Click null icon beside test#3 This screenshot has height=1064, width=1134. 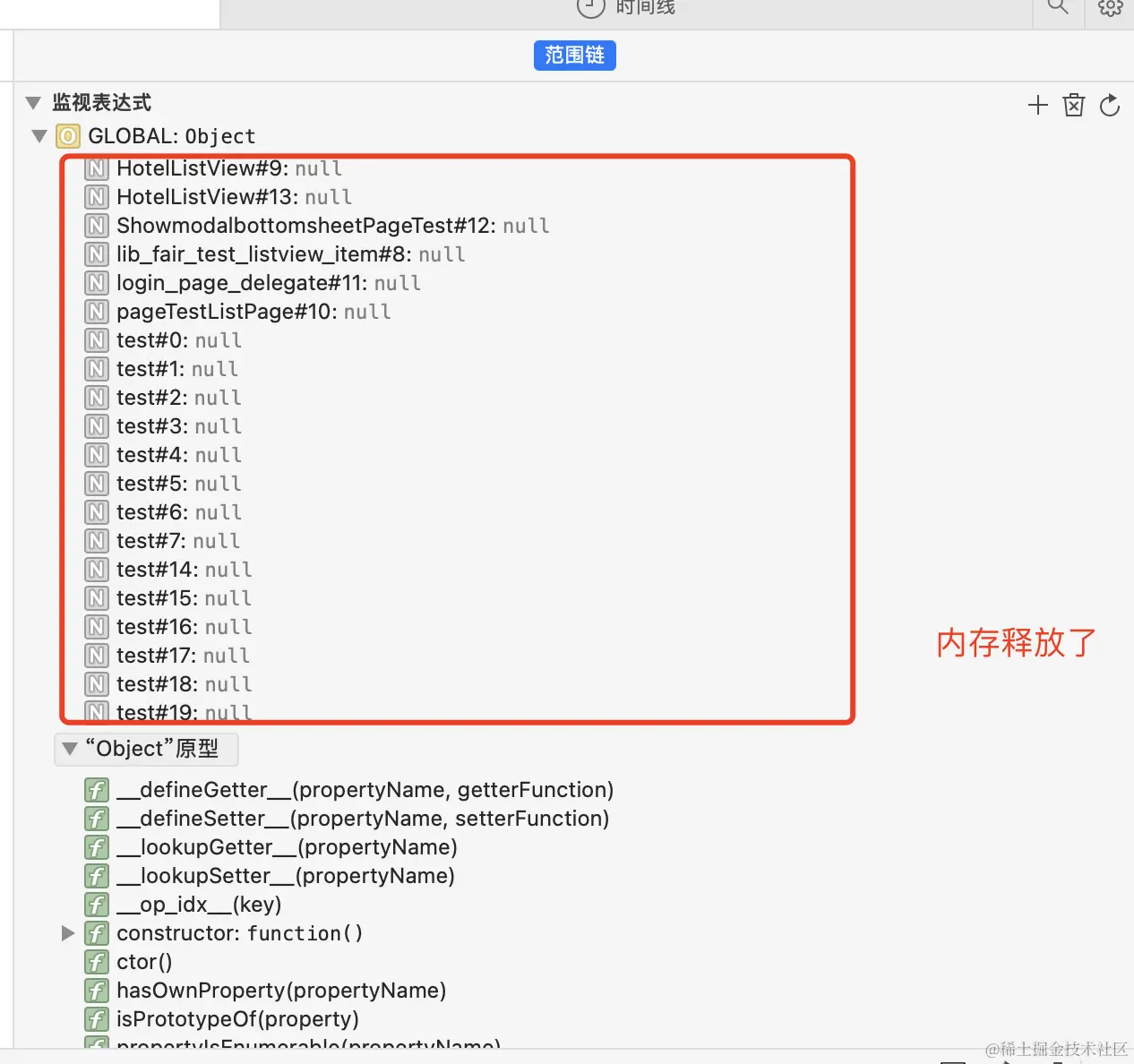97,426
